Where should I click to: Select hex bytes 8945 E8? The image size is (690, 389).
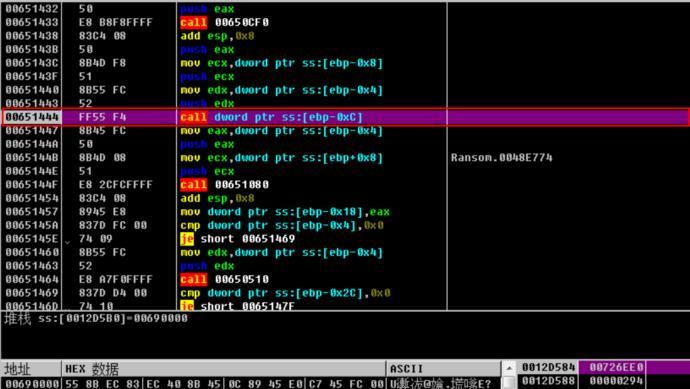[103, 212]
